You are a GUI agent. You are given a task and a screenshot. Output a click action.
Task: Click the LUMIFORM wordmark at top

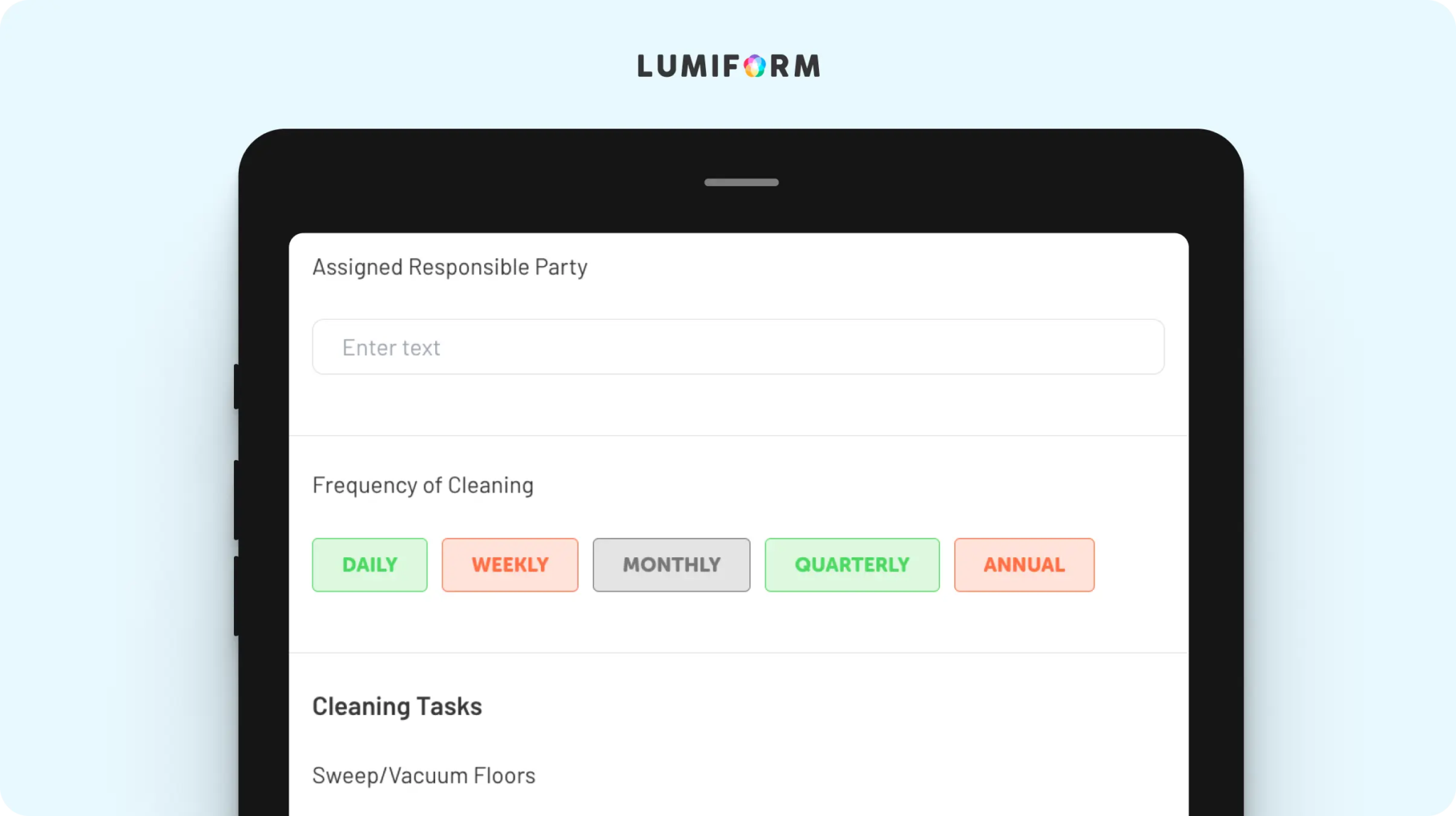pos(729,66)
